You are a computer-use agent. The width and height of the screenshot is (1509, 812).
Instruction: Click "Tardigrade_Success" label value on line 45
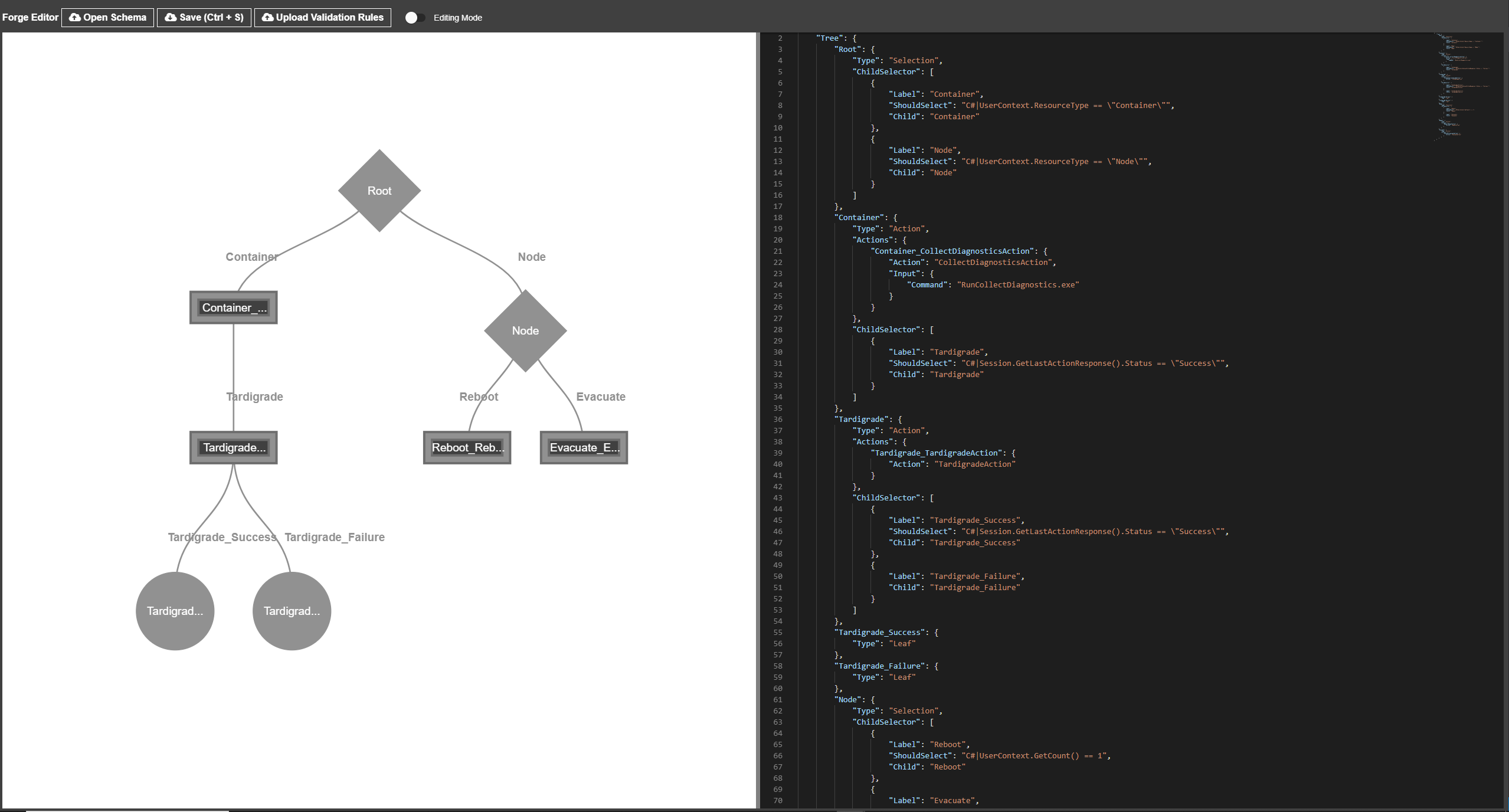point(975,520)
